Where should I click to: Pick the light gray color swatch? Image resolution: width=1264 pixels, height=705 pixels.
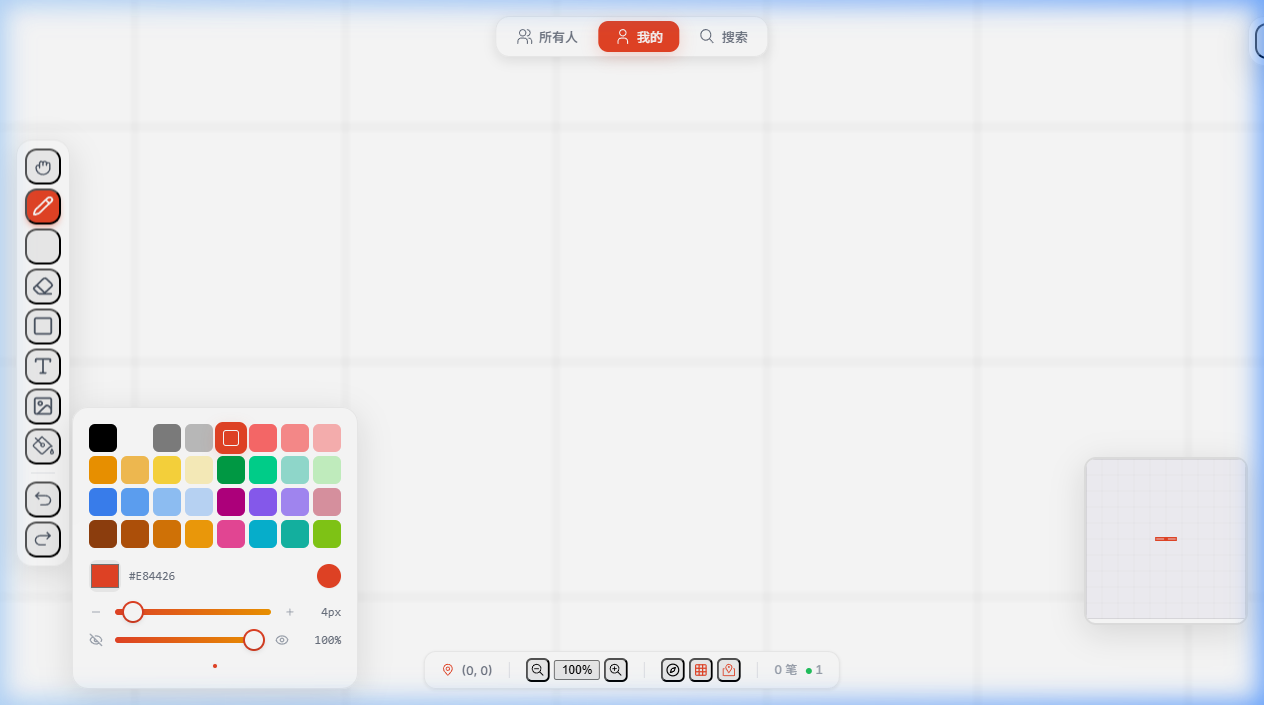tap(199, 438)
